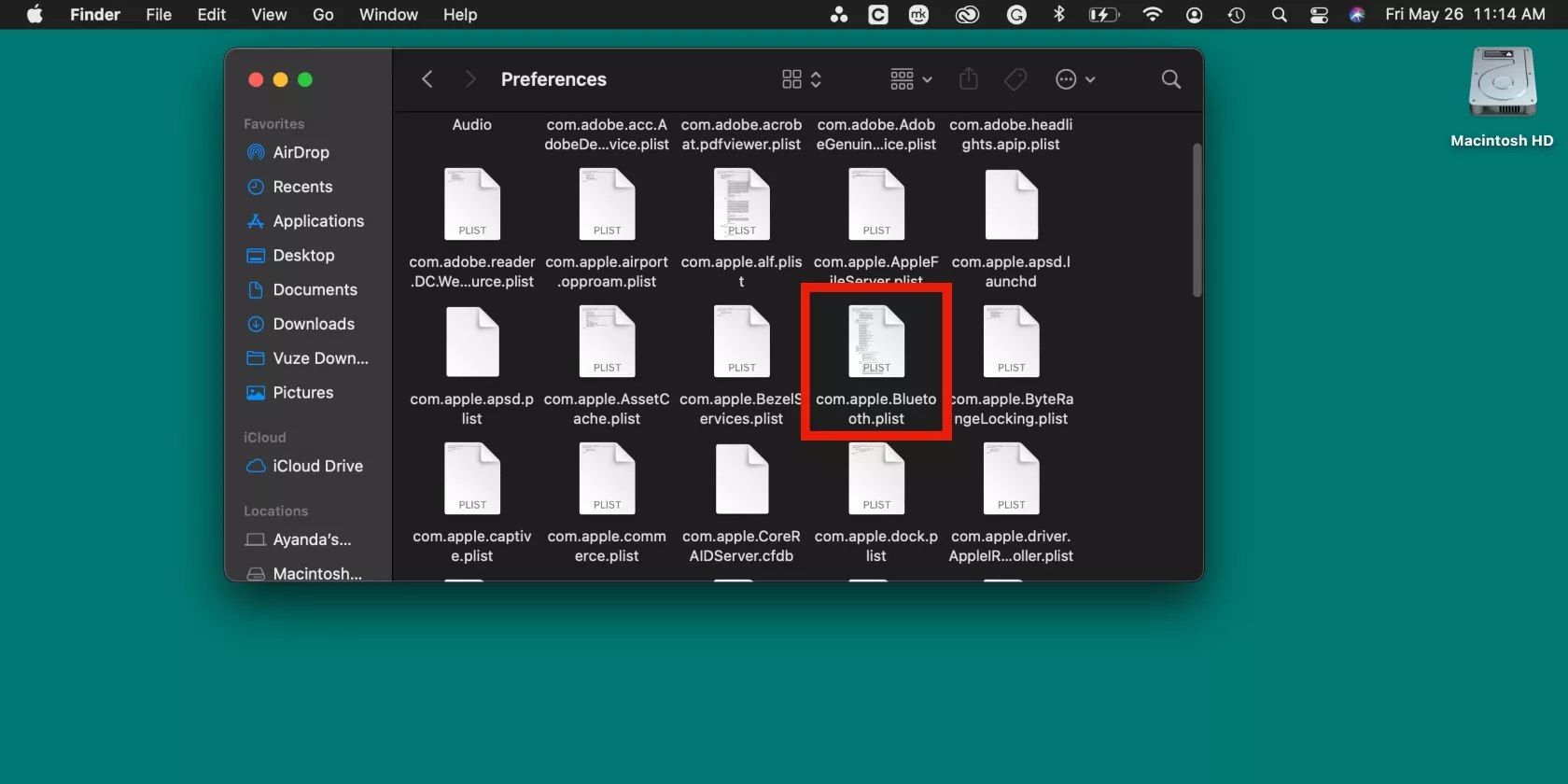Open Macintosh HD desktop drive icon
This screenshot has width=1568, height=784.
tap(1501, 84)
